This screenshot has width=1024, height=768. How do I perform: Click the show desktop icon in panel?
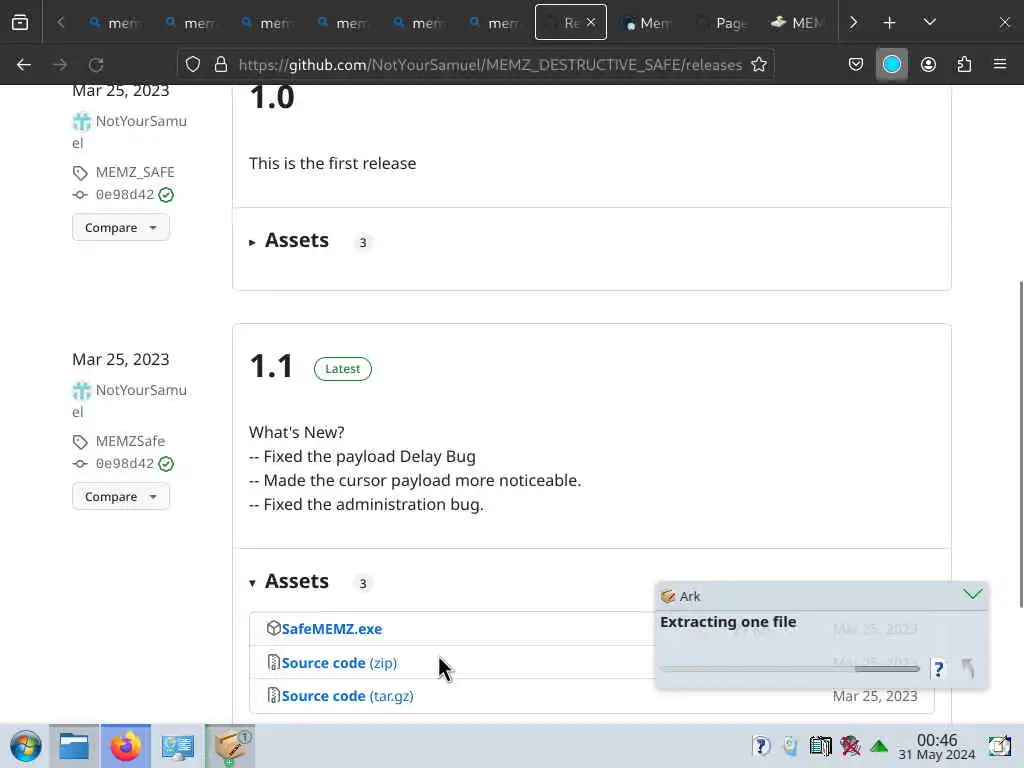(x=999, y=746)
